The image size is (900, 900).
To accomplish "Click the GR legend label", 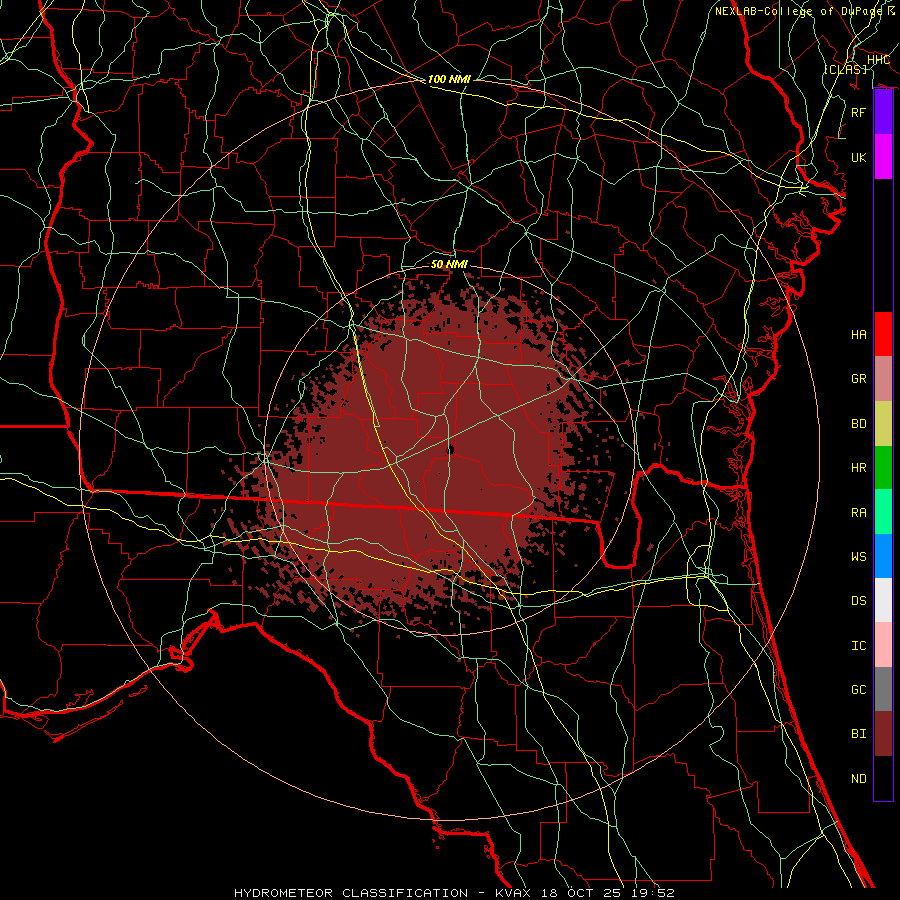I will pos(858,379).
